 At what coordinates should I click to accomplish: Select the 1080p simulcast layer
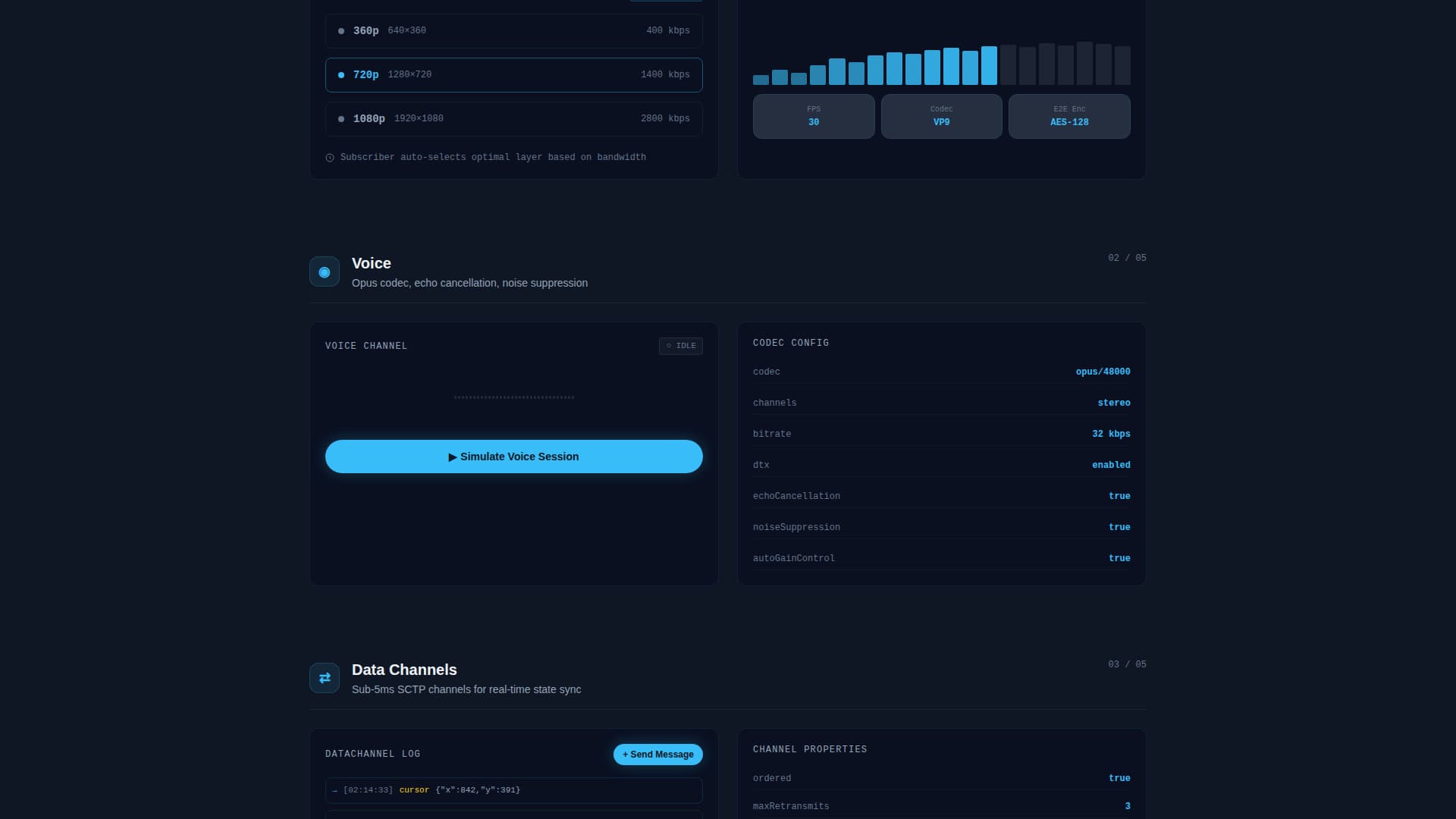pos(514,119)
